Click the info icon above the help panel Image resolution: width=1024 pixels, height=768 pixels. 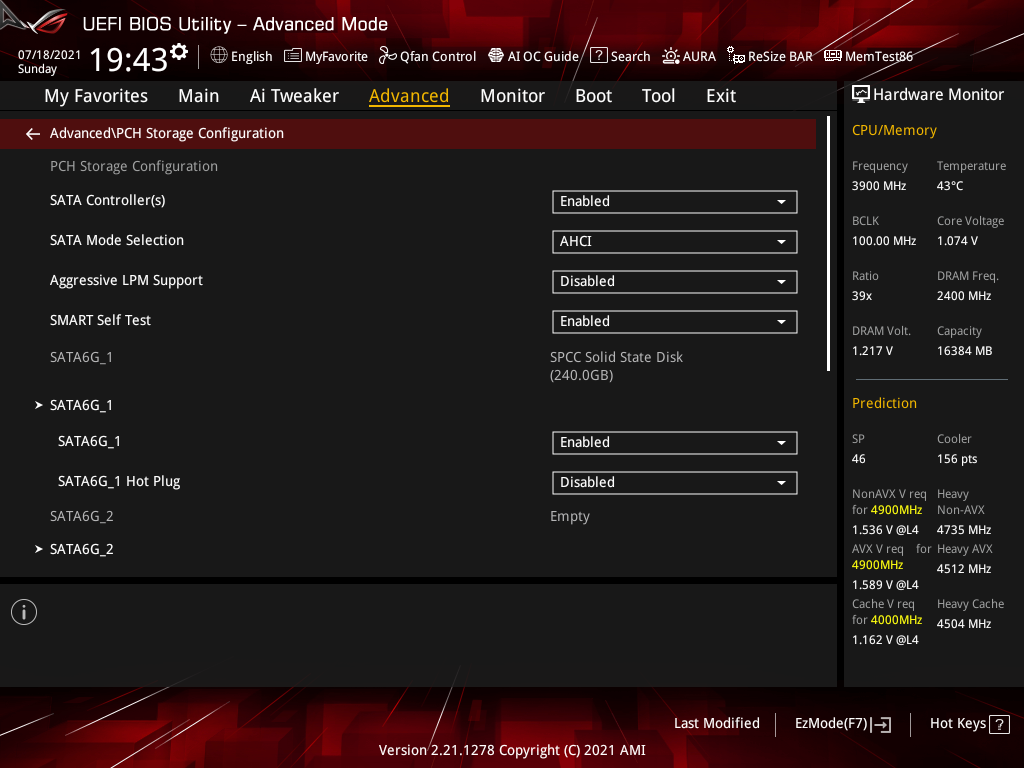[x=23, y=611]
